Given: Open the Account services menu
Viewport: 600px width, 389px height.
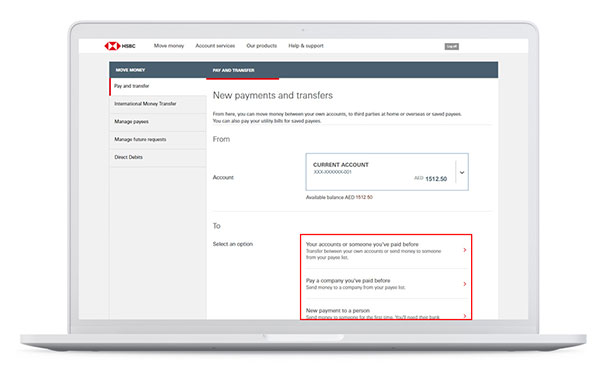Looking at the screenshot, I should [x=215, y=46].
